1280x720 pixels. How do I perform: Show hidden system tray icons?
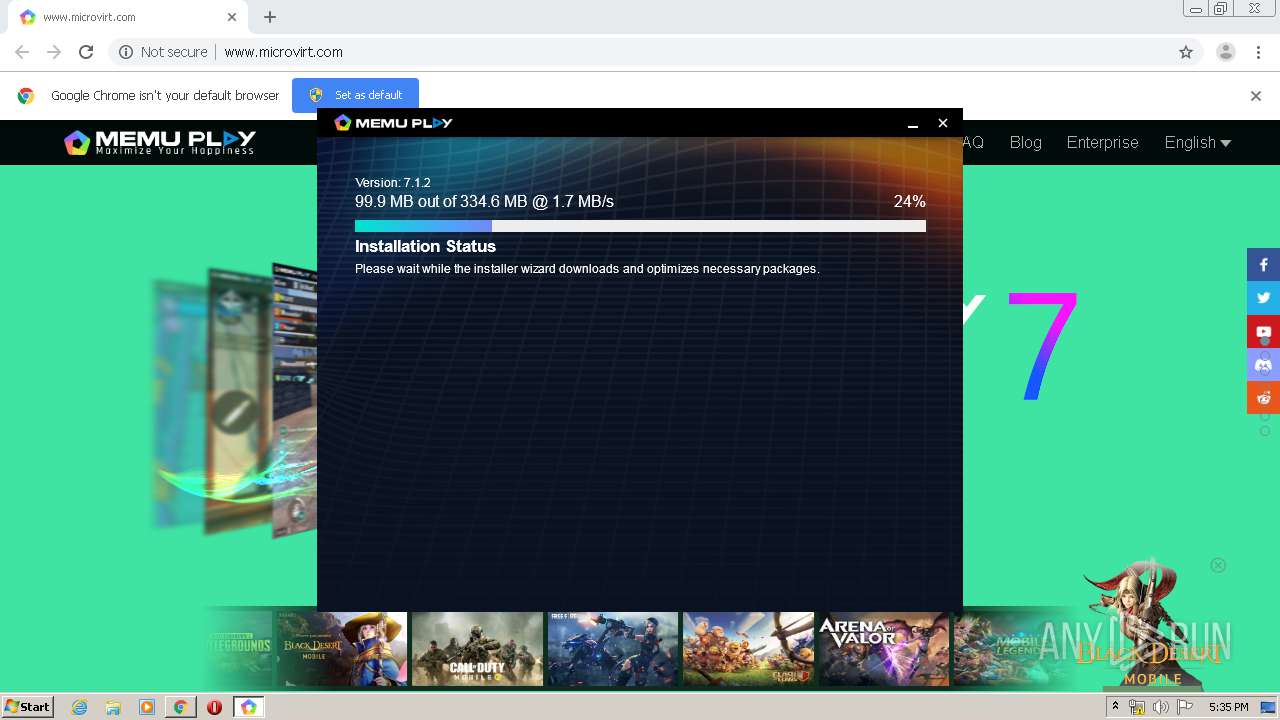(x=1115, y=707)
